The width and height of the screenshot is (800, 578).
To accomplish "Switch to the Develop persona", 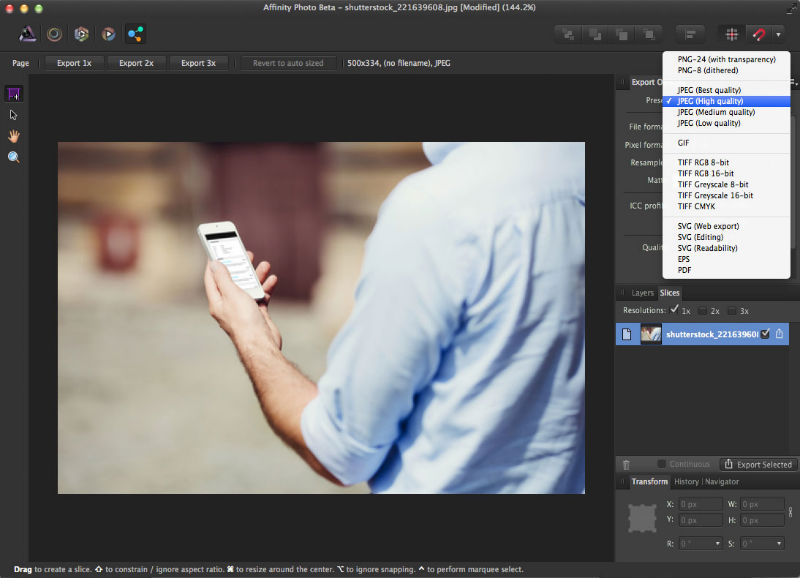I will tap(81, 34).
